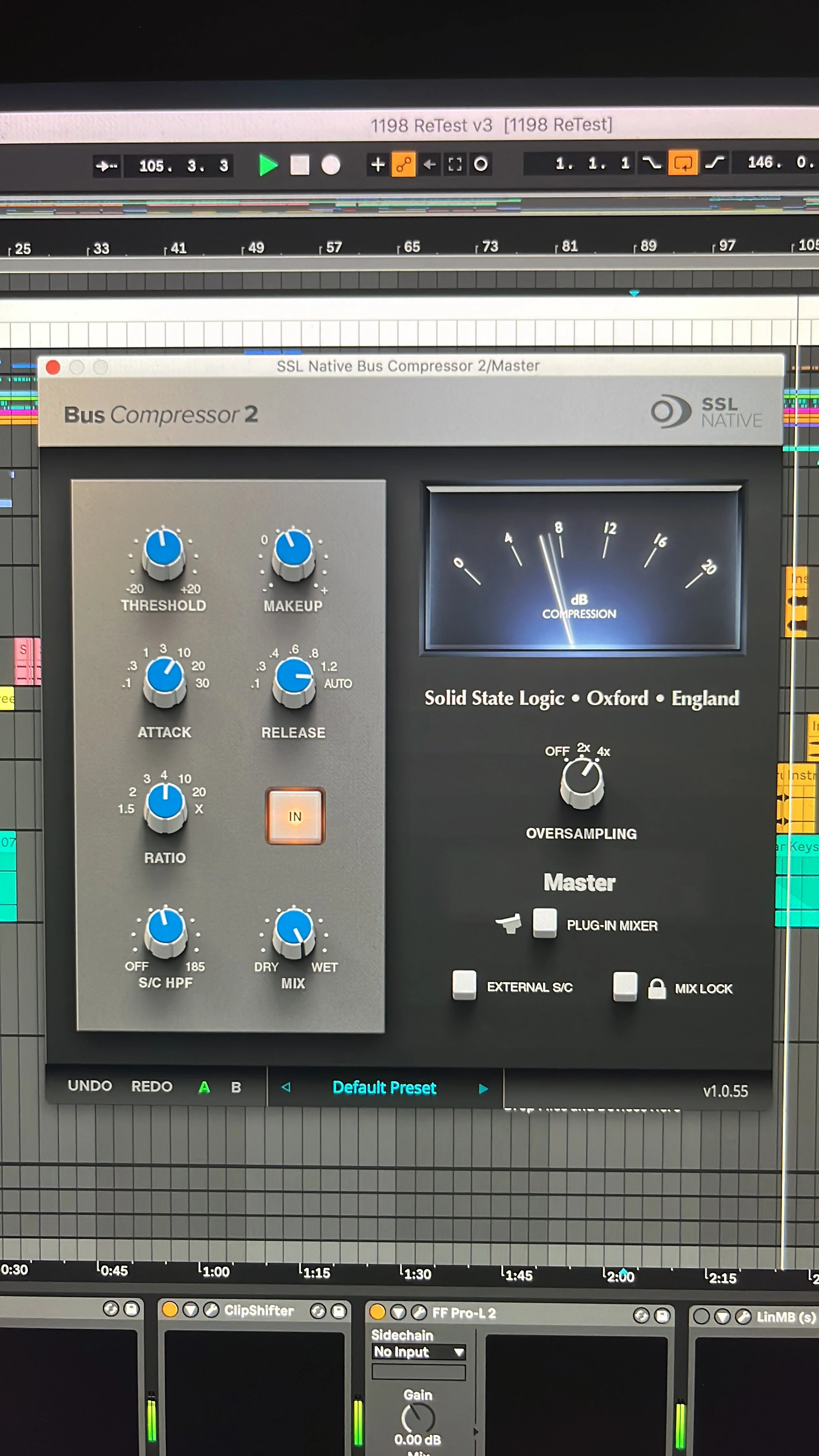Select next preset with right arrow
Image resolution: width=819 pixels, height=1456 pixels.
(x=483, y=1089)
